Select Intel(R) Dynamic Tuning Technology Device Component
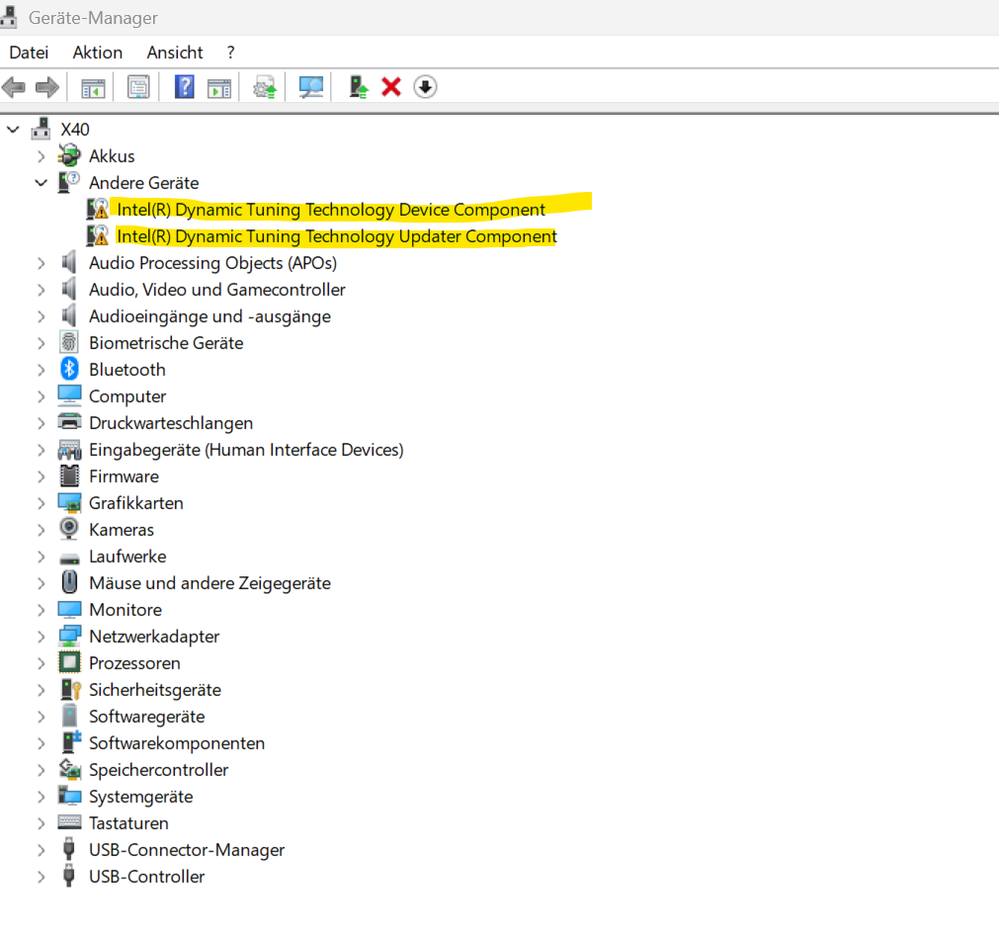Viewport: 999px width, 949px height. (x=330, y=209)
